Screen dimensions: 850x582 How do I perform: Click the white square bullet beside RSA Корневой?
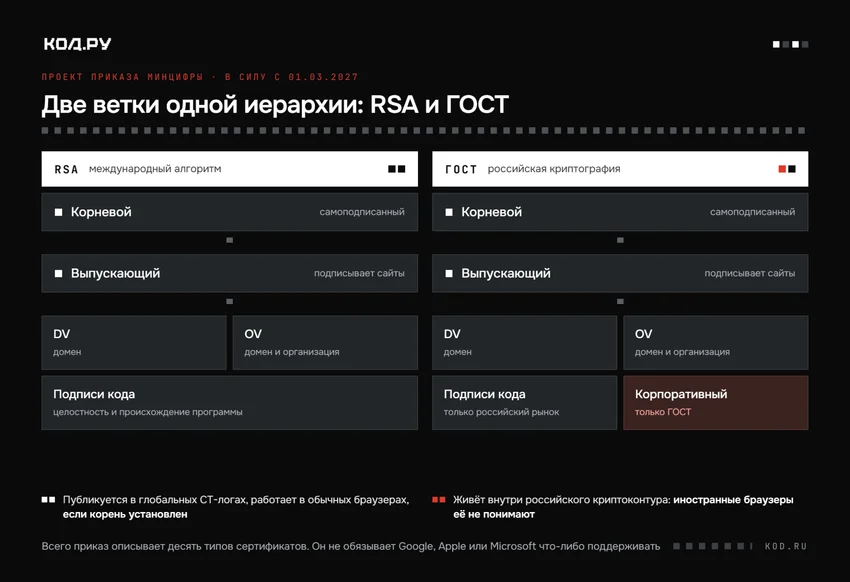(x=59, y=212)
